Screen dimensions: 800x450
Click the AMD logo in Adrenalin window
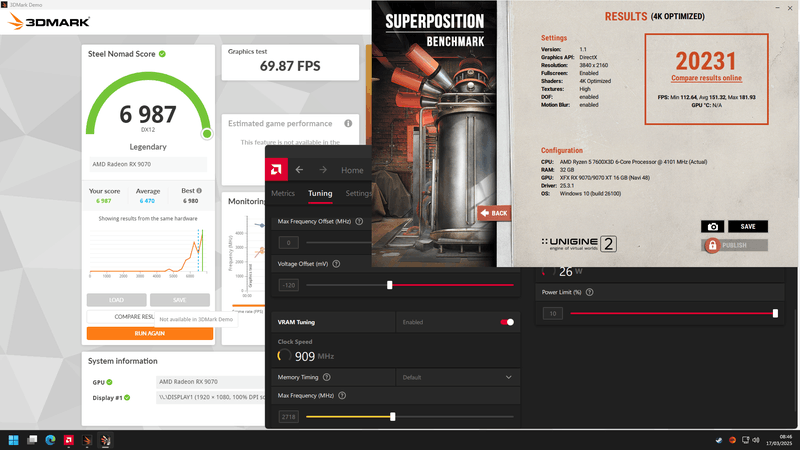276,169
